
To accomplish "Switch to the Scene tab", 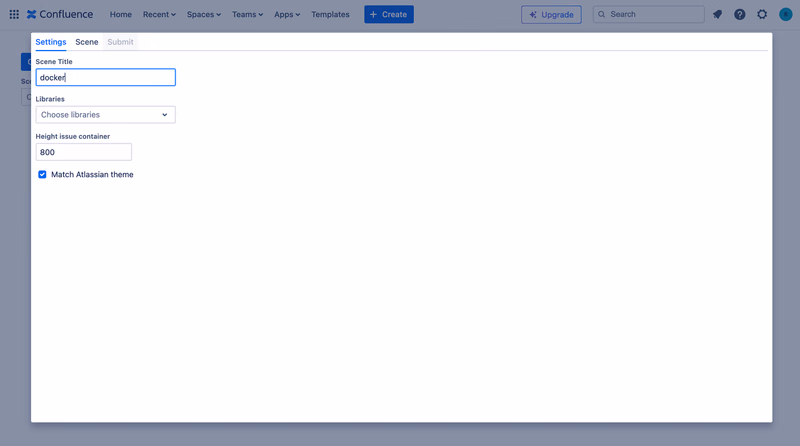I will coord(87,42).
